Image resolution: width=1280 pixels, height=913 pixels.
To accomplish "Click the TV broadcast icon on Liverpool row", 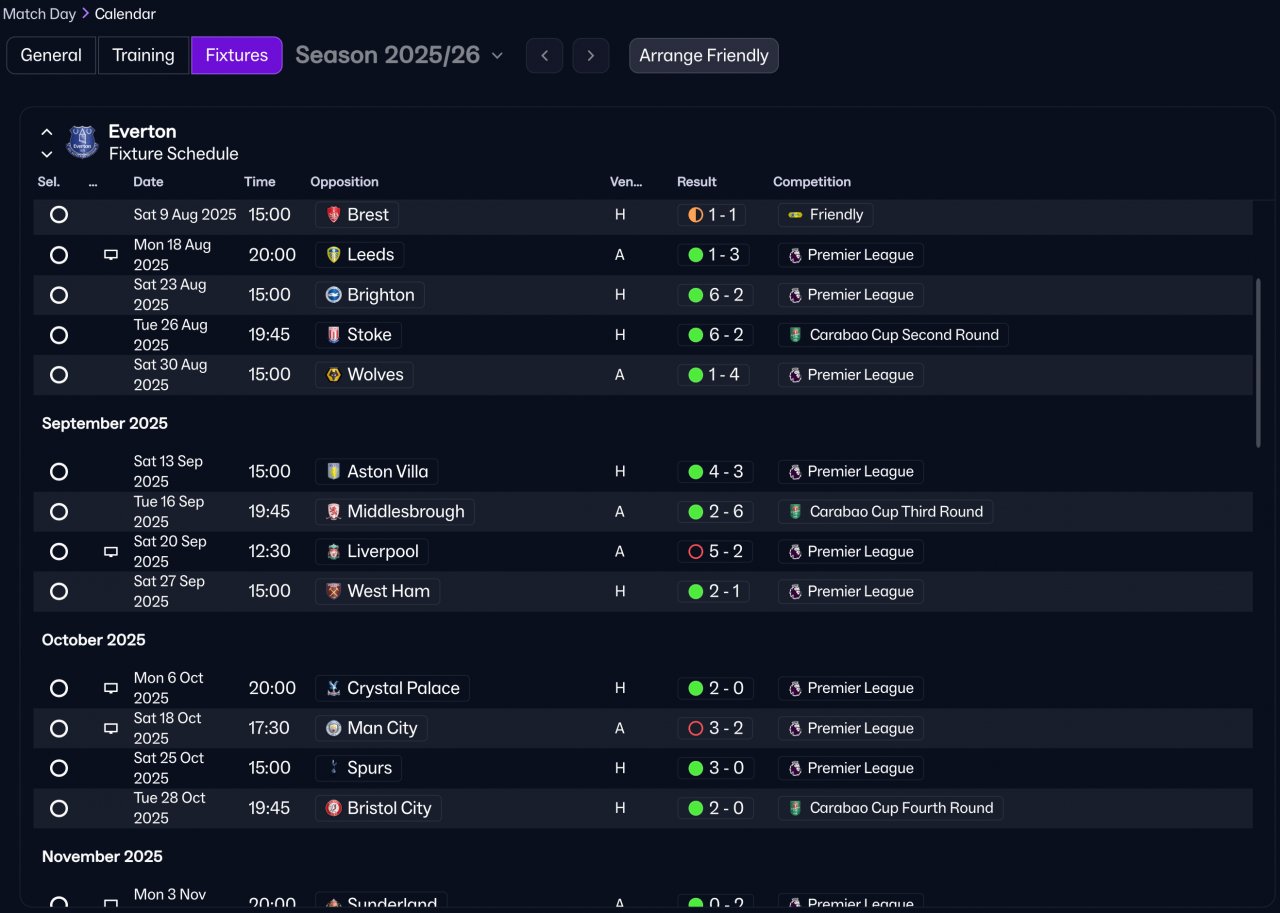I will (111, 552).
